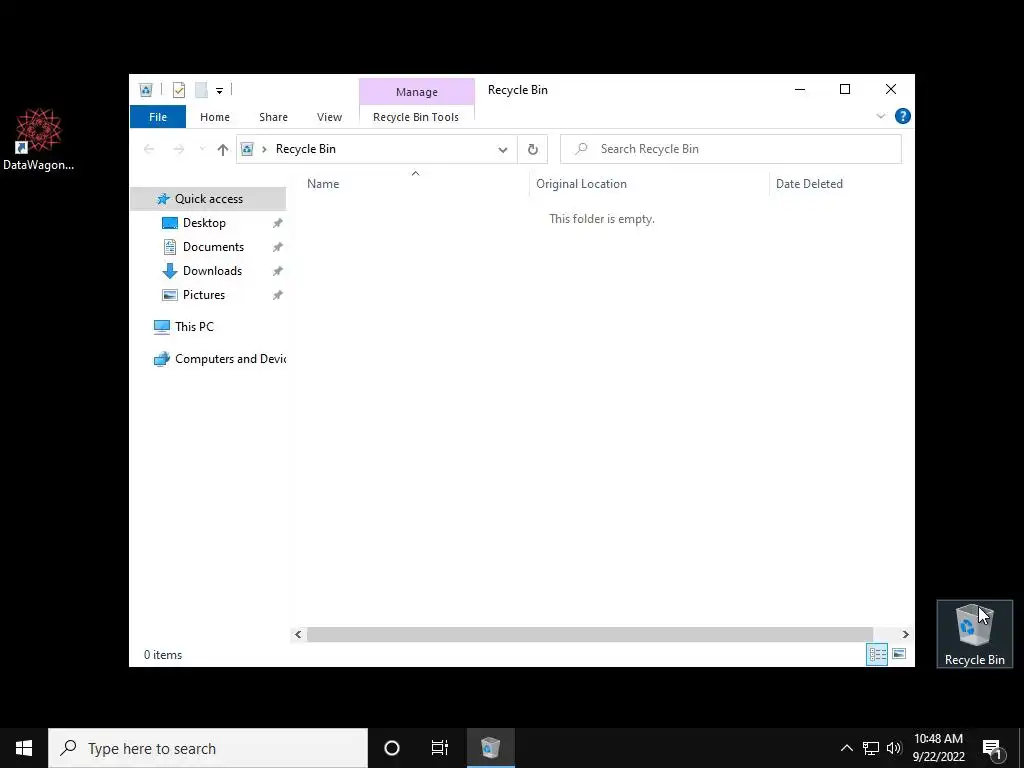Open the Customize Quick Access Toolbar dropdown
Viewport: 1024px width, 768px height.
click(x=219, y=91)
